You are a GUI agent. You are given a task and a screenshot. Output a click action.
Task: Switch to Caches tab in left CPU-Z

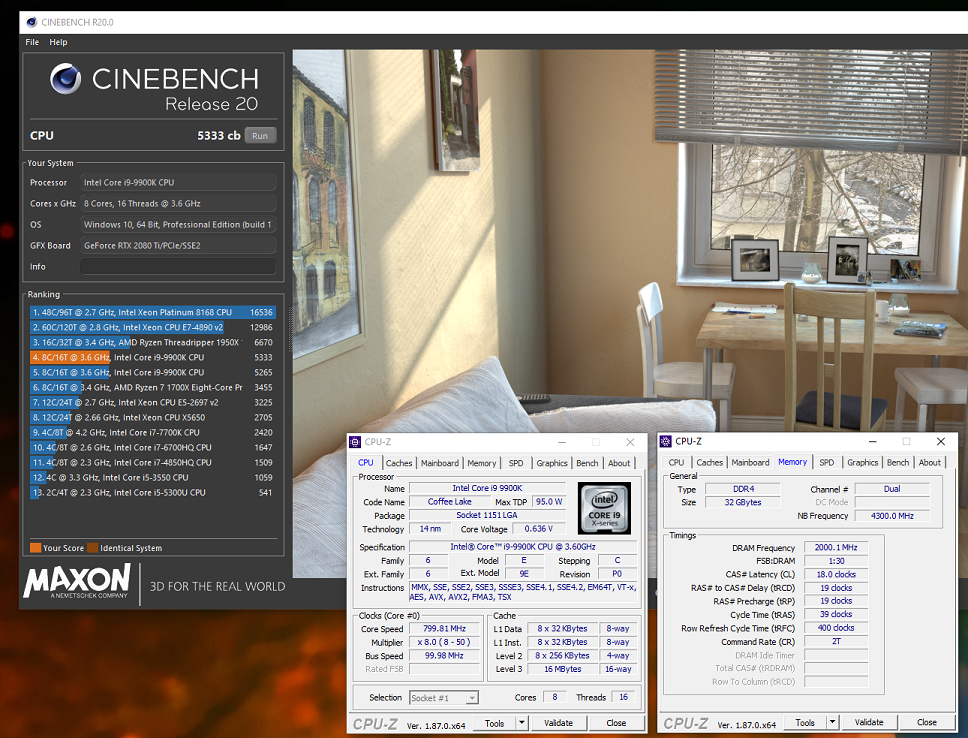399,463
